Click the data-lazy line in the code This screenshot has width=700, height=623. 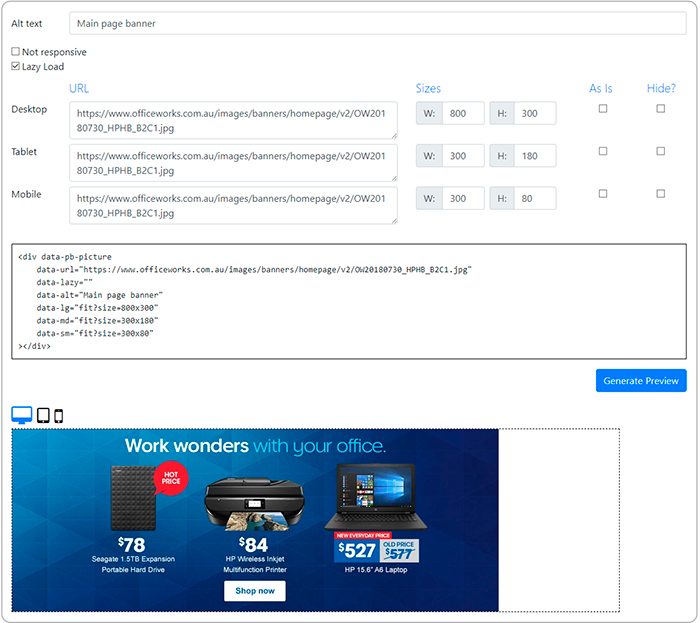click(65, 282)
